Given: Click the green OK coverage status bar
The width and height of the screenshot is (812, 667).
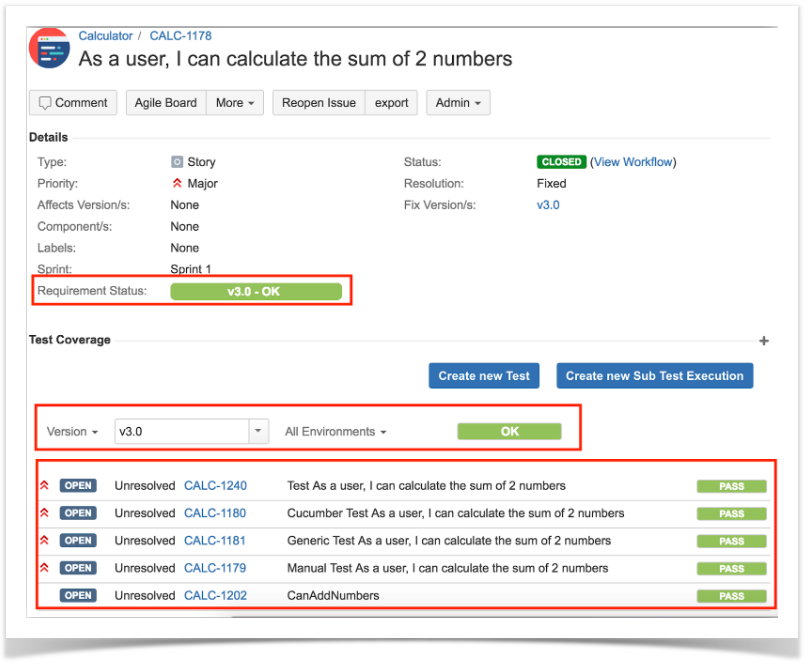Looking at the screenshot, I should coord(509,431).
